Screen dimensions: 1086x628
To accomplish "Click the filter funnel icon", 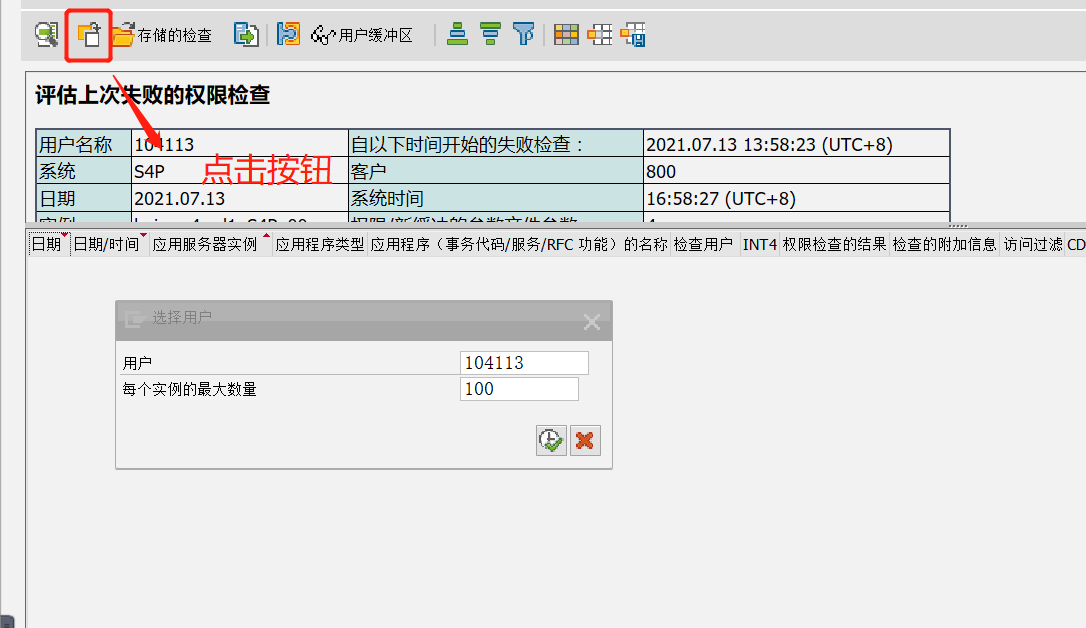I will point(523,33).
